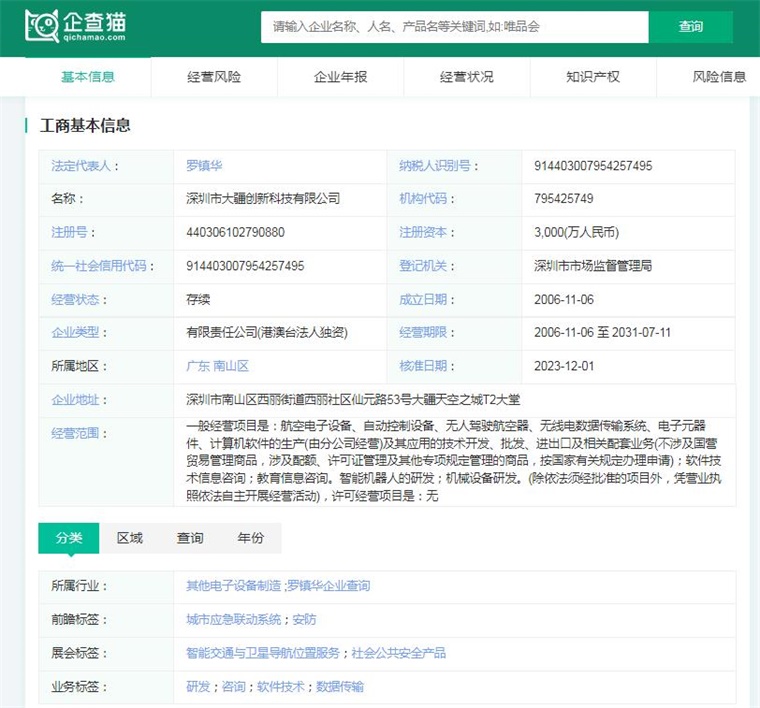Open the 城市应急联动系统 tag link
760x708 pixels.
click(x=234, y=619)
